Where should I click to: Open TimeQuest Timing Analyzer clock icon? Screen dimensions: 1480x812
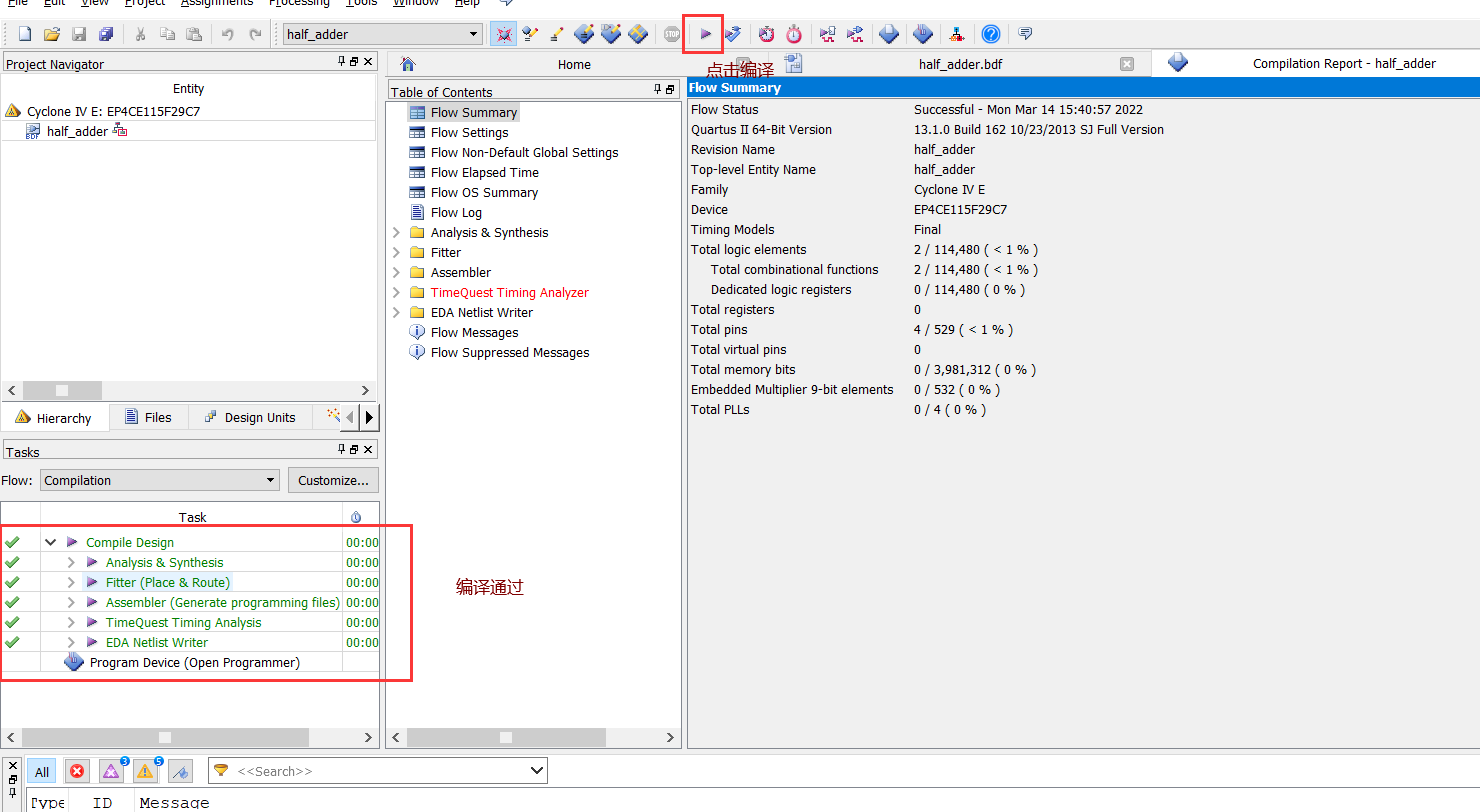coord(793,34)
